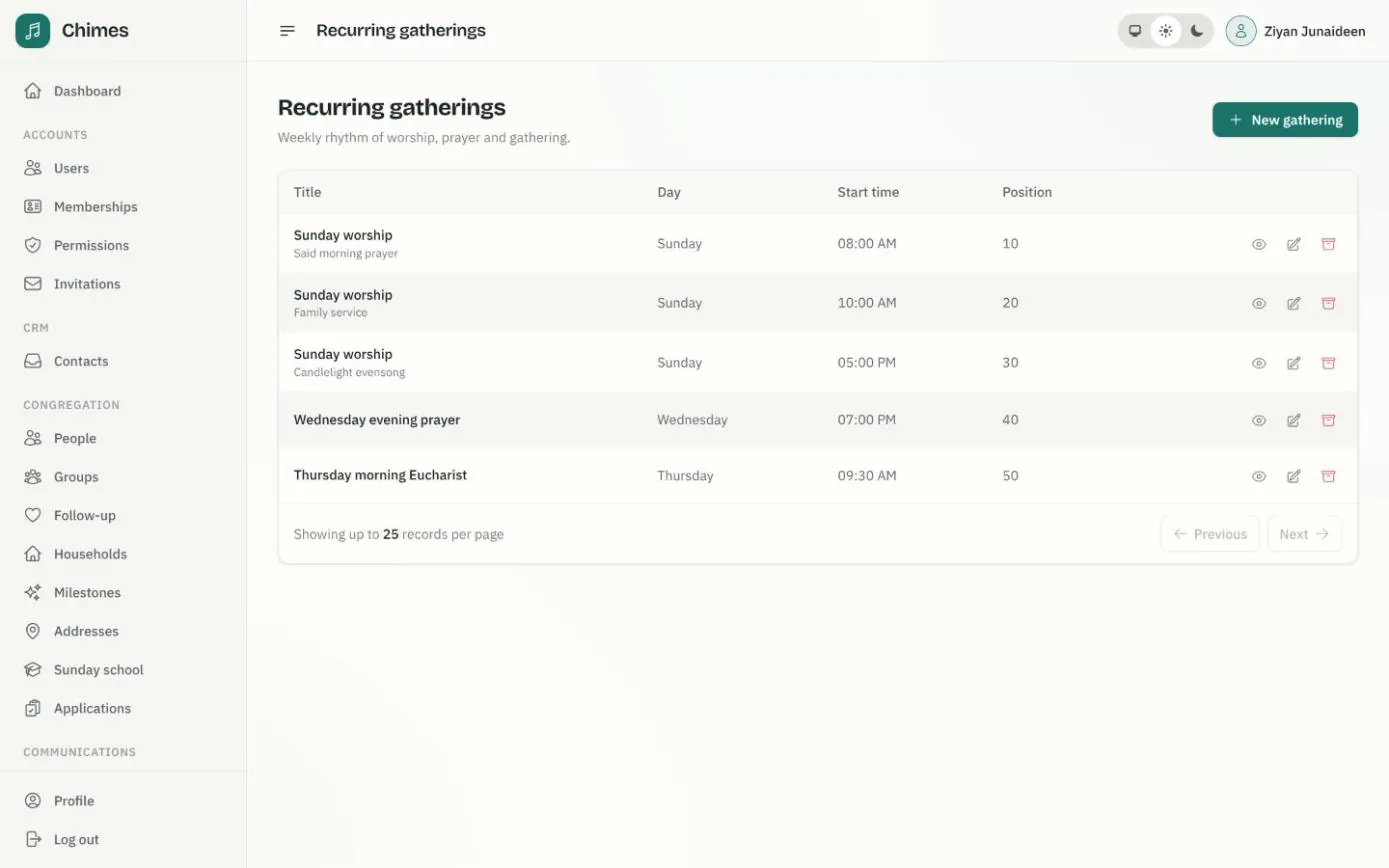The height and width of the screenshot is (868, 1389).
Task: Open Profile in the sidebar
Action: (x=123, y=801)
